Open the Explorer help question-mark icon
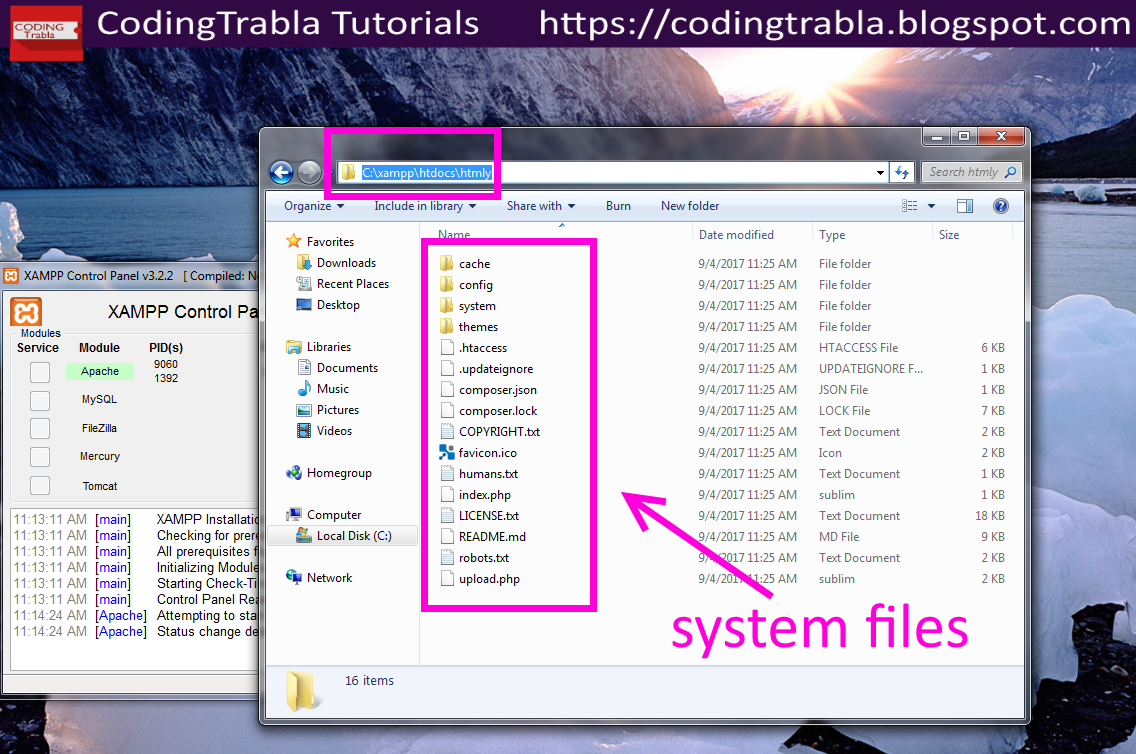 1001,206
